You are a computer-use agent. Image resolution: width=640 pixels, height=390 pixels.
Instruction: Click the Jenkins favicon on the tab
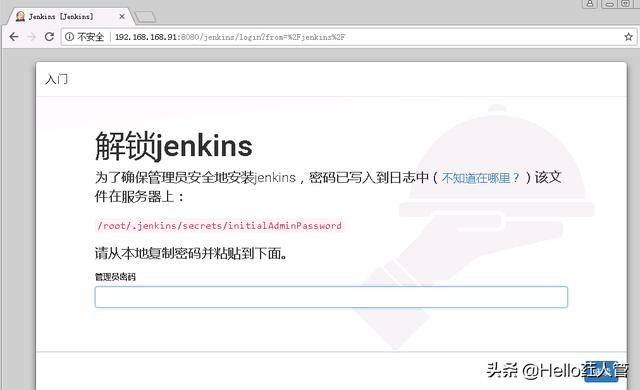[x=20, y=16]
